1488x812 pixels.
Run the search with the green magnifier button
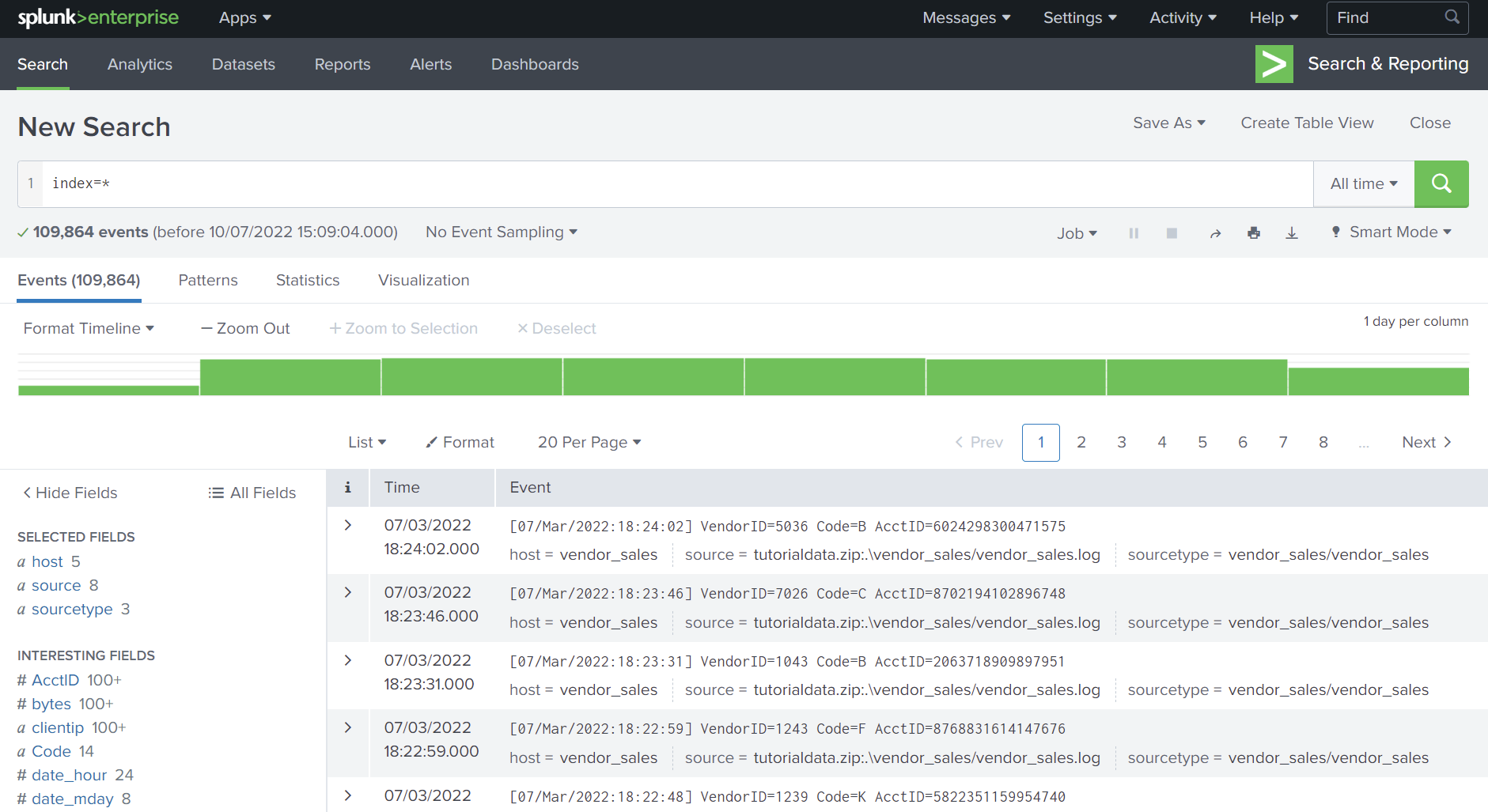(1441, 183)
